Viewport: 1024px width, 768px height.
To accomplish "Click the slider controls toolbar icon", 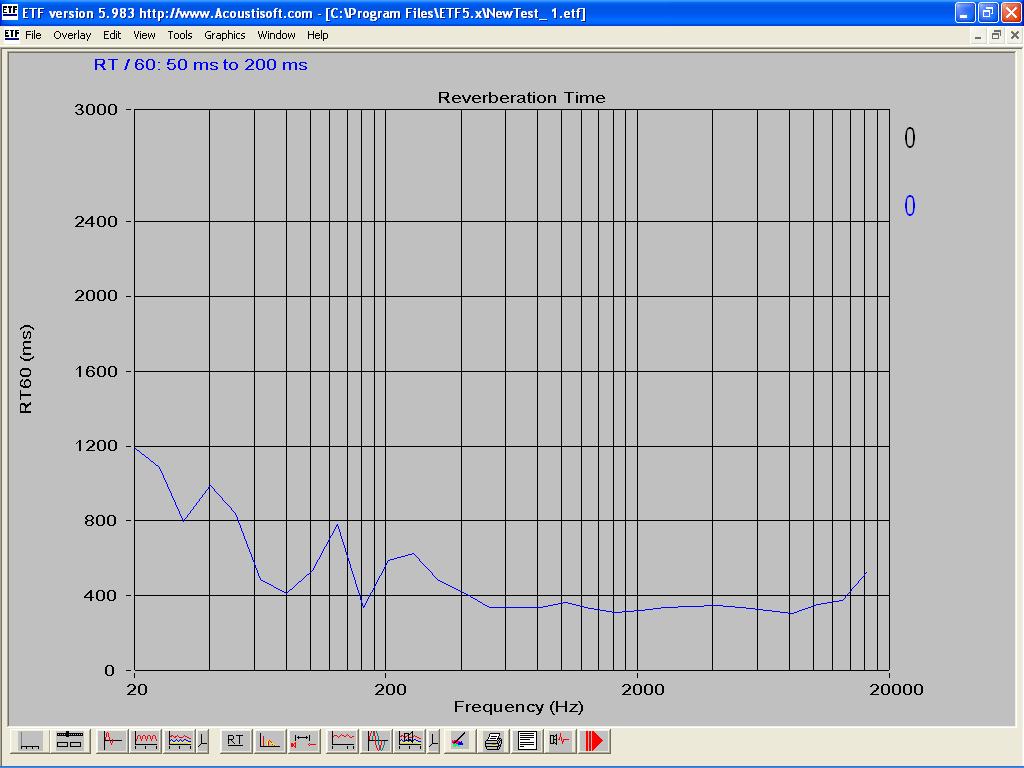I will click(69, 741).
